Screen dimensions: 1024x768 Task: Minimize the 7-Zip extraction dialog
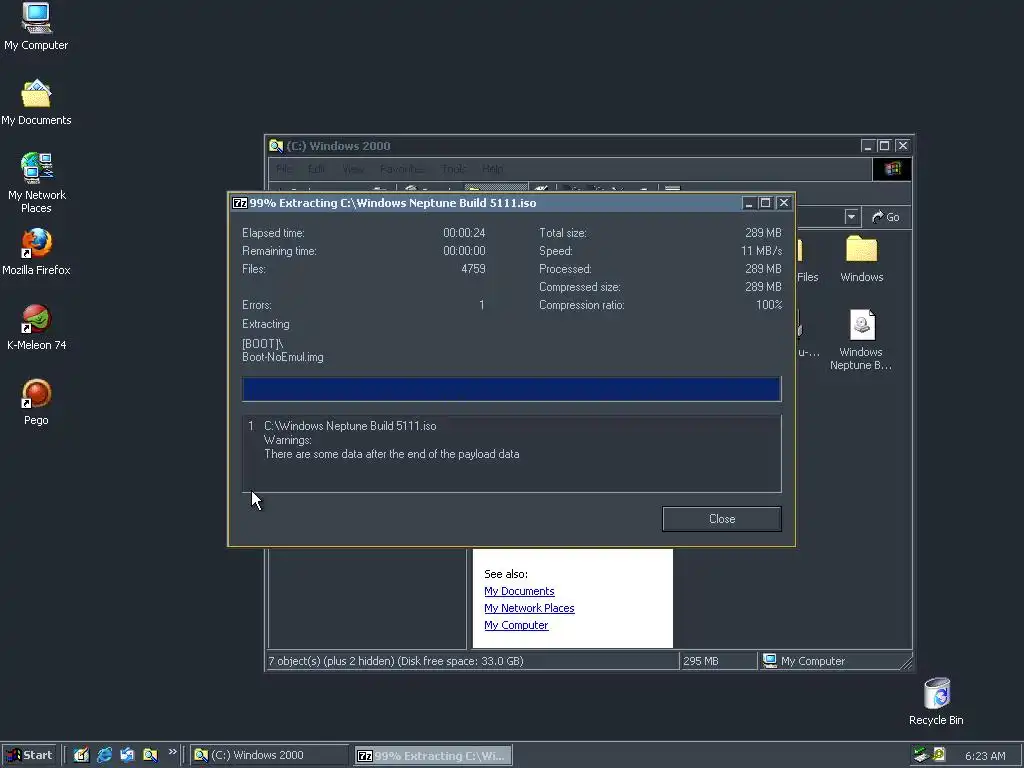pyautogui.click(x=749, y=203)
